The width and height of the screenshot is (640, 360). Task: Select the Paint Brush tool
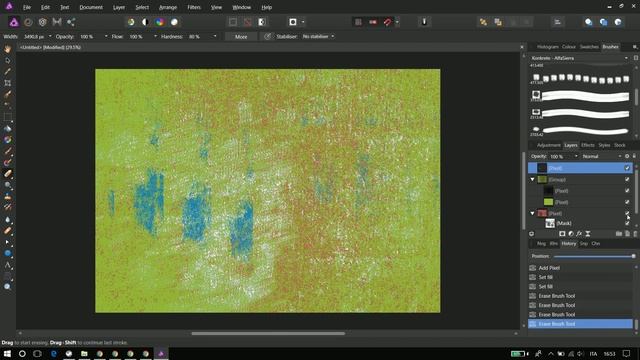coord(7,151)
